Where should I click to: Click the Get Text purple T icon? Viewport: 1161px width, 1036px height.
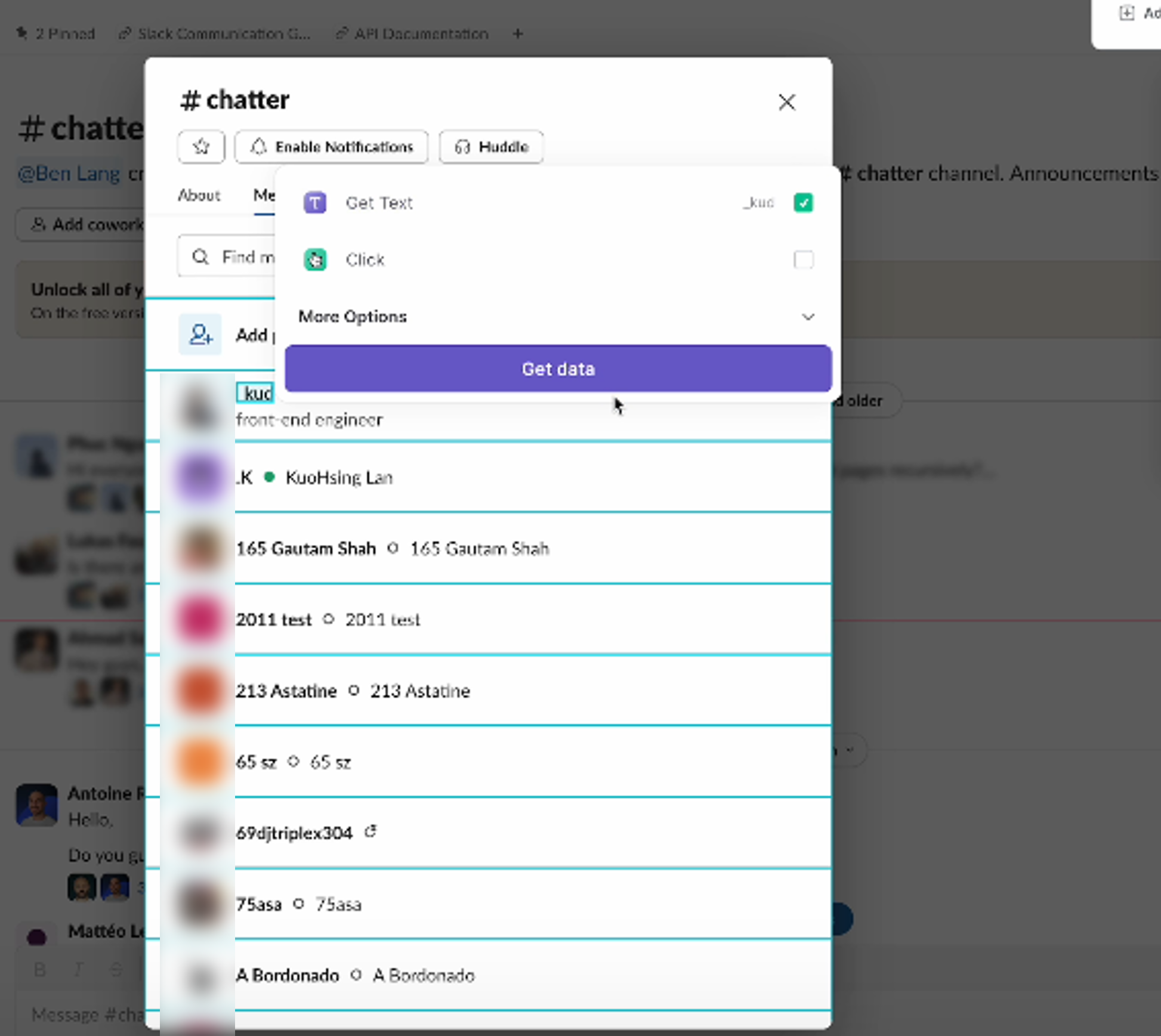pyautogui.click(x=314, y=203)
